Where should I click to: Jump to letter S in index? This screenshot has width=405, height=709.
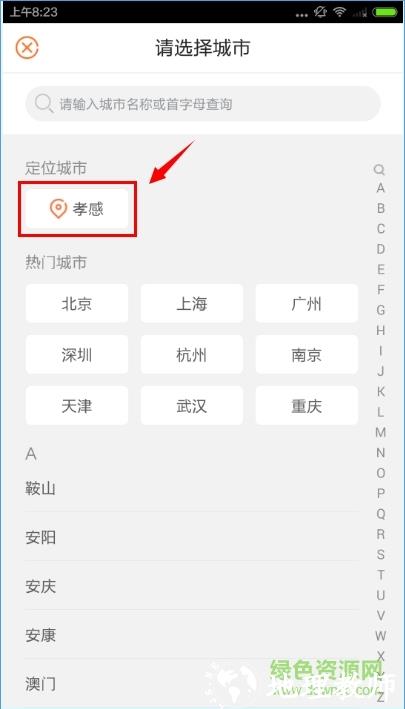pyautogui.click(x=381, y=554)
